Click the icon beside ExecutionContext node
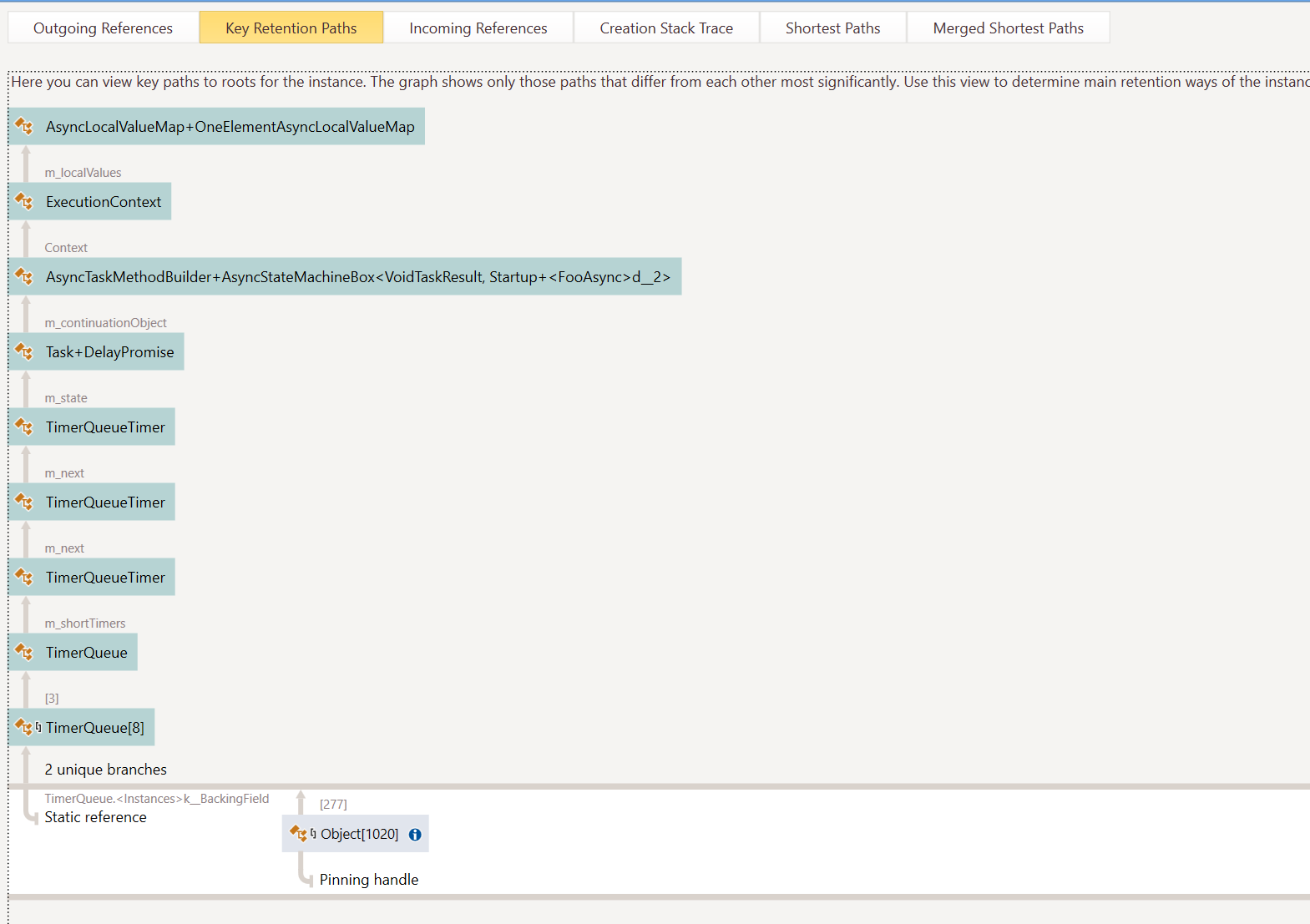The width and height of the screenshot is (1310, 924). pyautogui.click(x=24, y=202)
